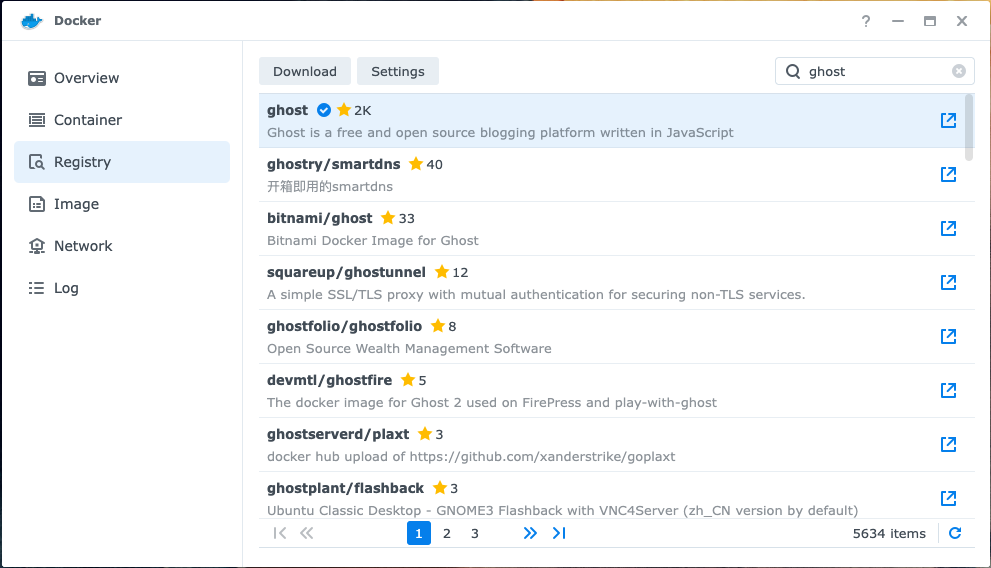Switch to results page 3
The image size is (991, 568).
(475, 533)
